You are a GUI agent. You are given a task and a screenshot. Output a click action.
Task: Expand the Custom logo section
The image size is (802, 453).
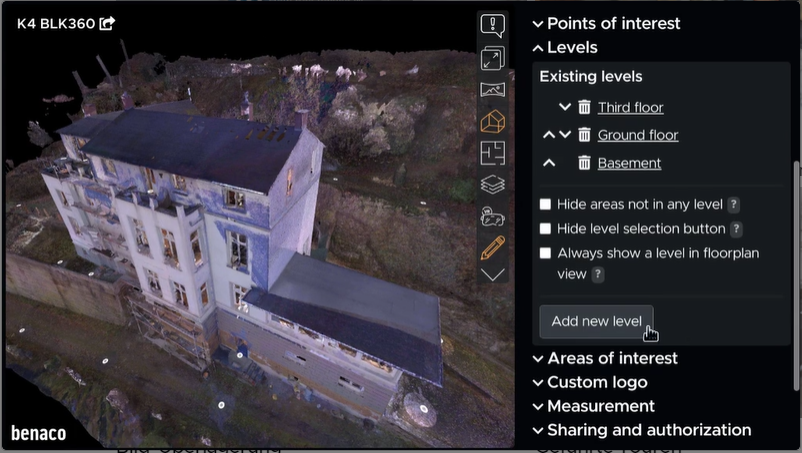(x=590, y=382)
